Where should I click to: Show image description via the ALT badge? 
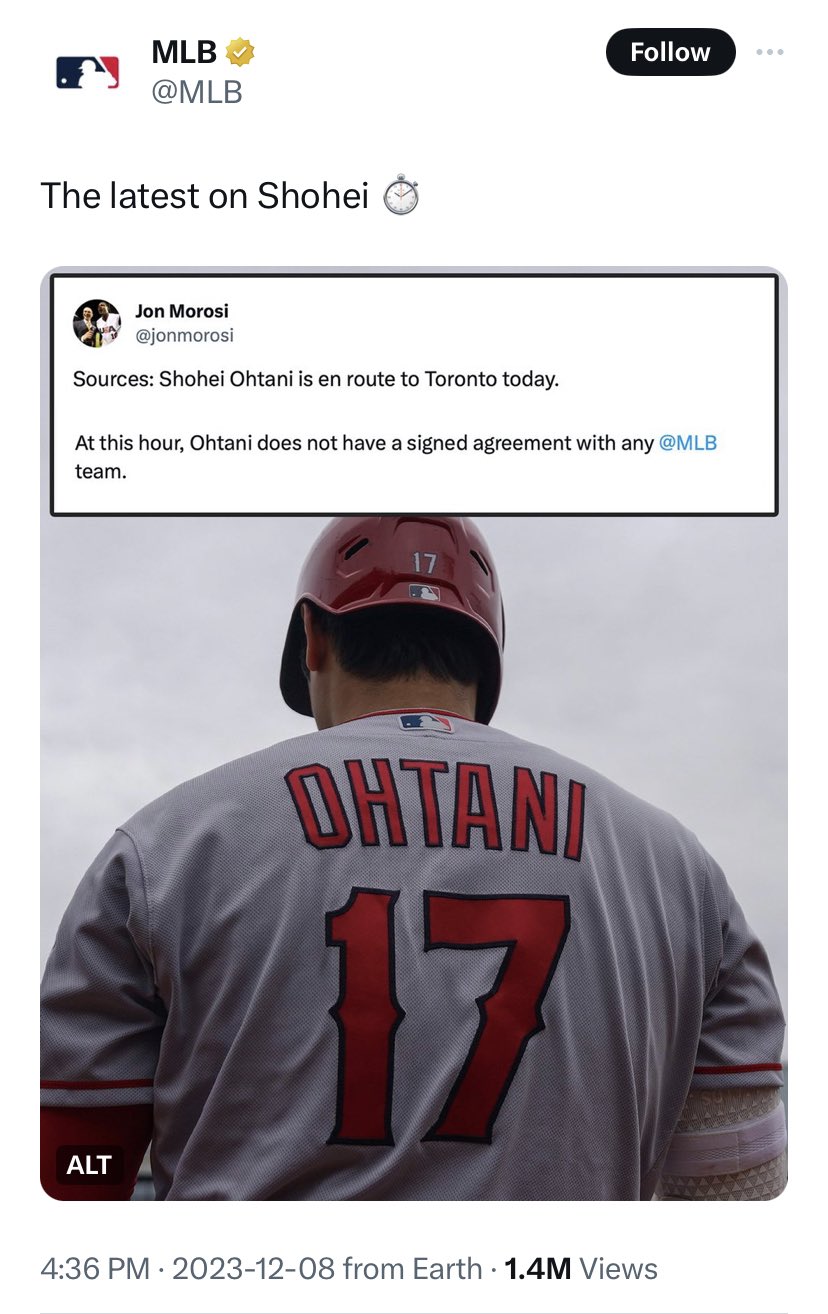click(x=89, y=1164)
